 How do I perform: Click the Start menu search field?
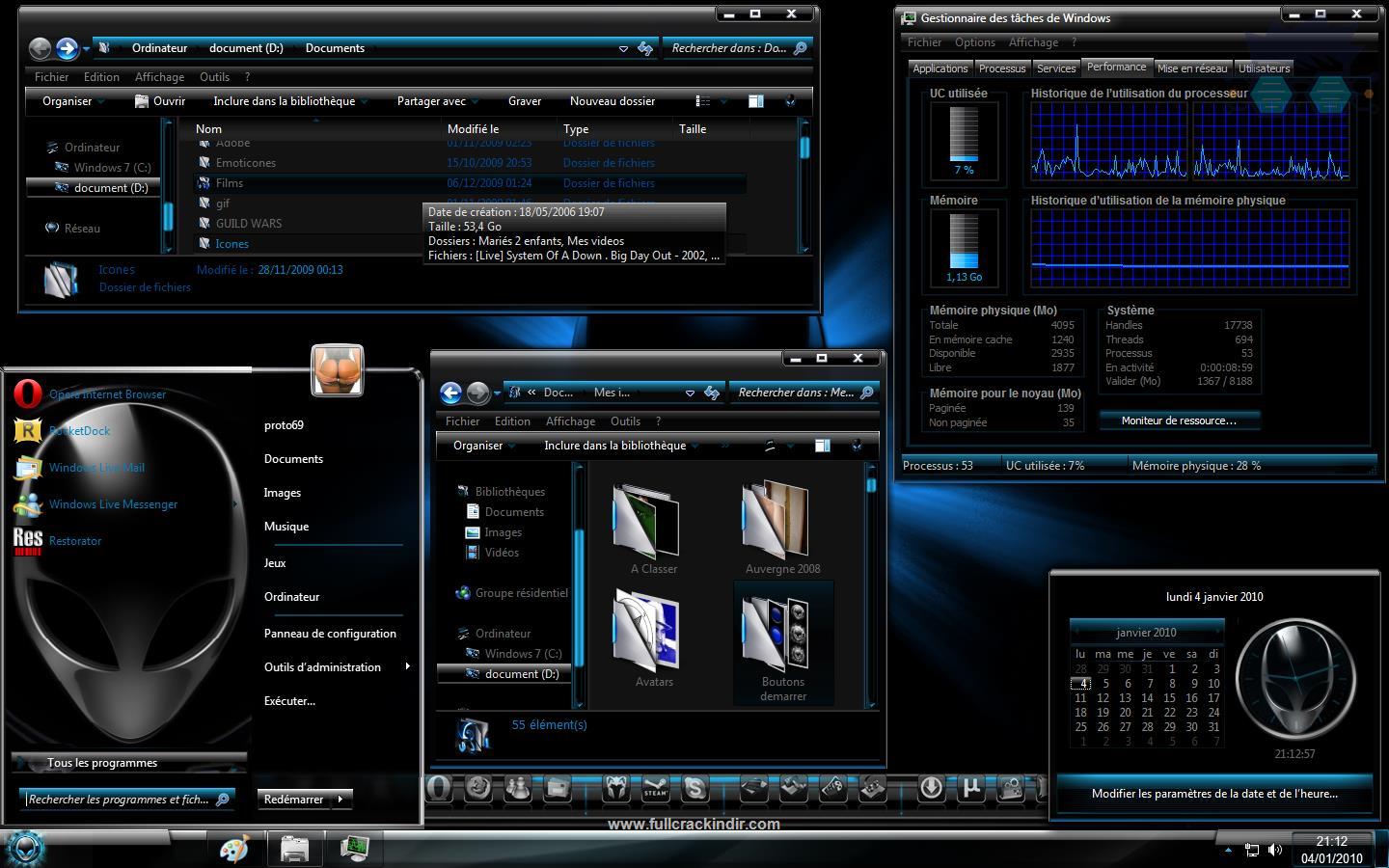(x=125, y=800)
